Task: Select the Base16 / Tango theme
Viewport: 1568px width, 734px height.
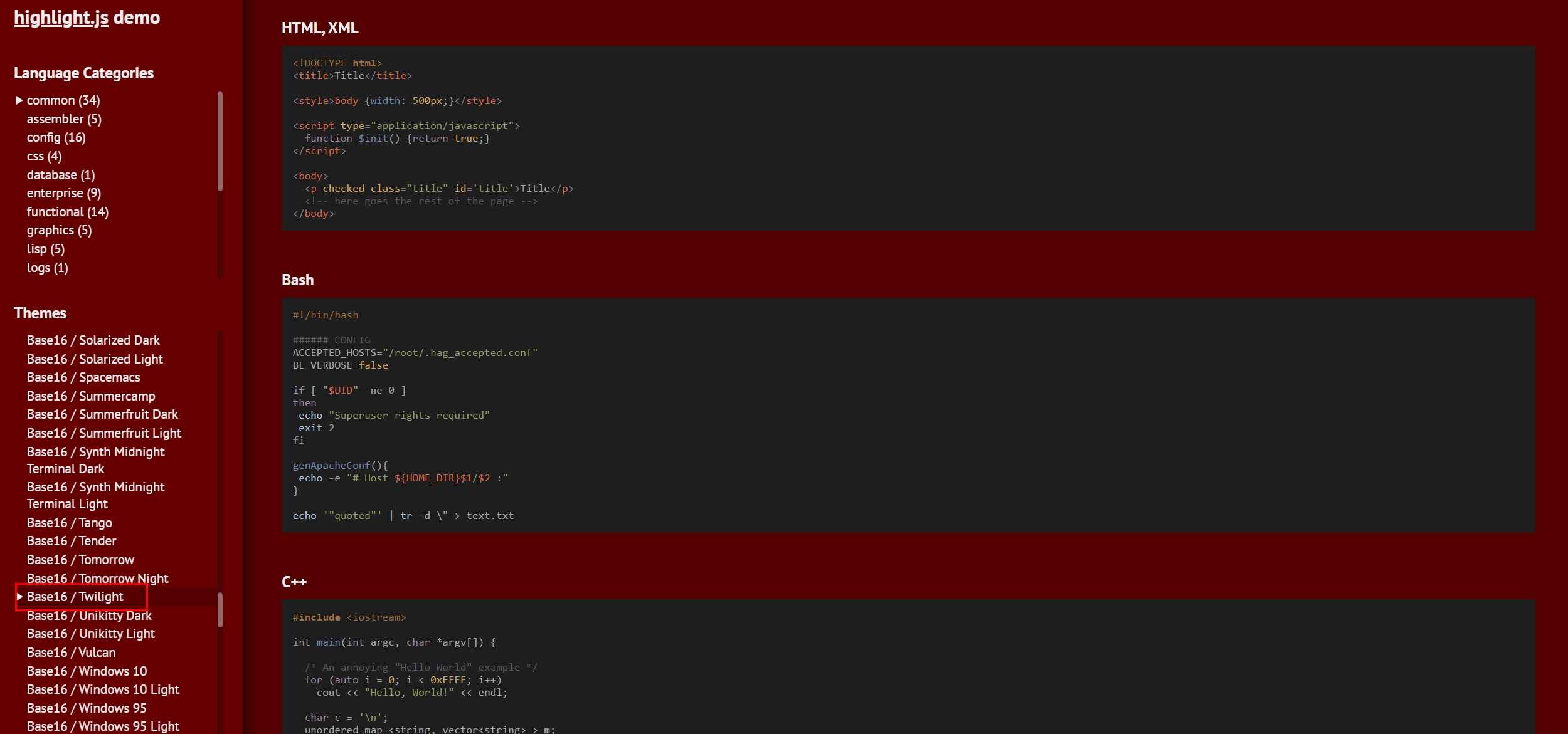Action: 69,523
